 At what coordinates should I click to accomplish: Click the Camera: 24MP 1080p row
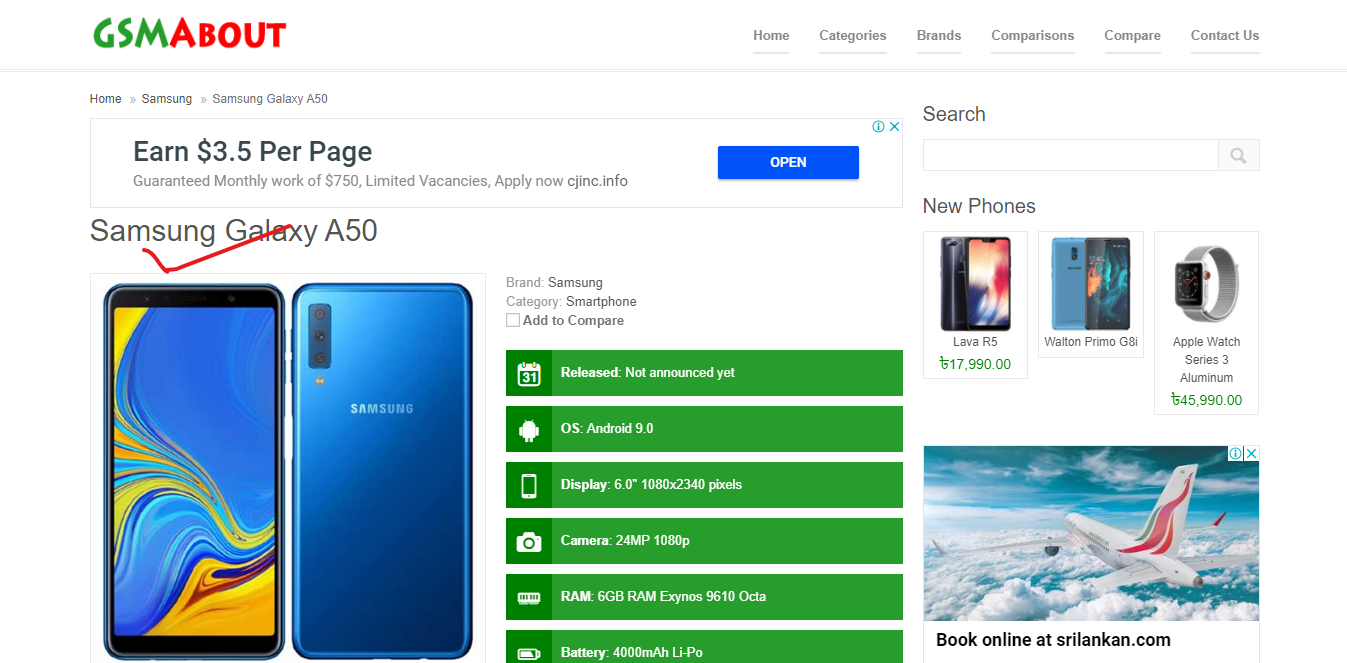[704, 541]
